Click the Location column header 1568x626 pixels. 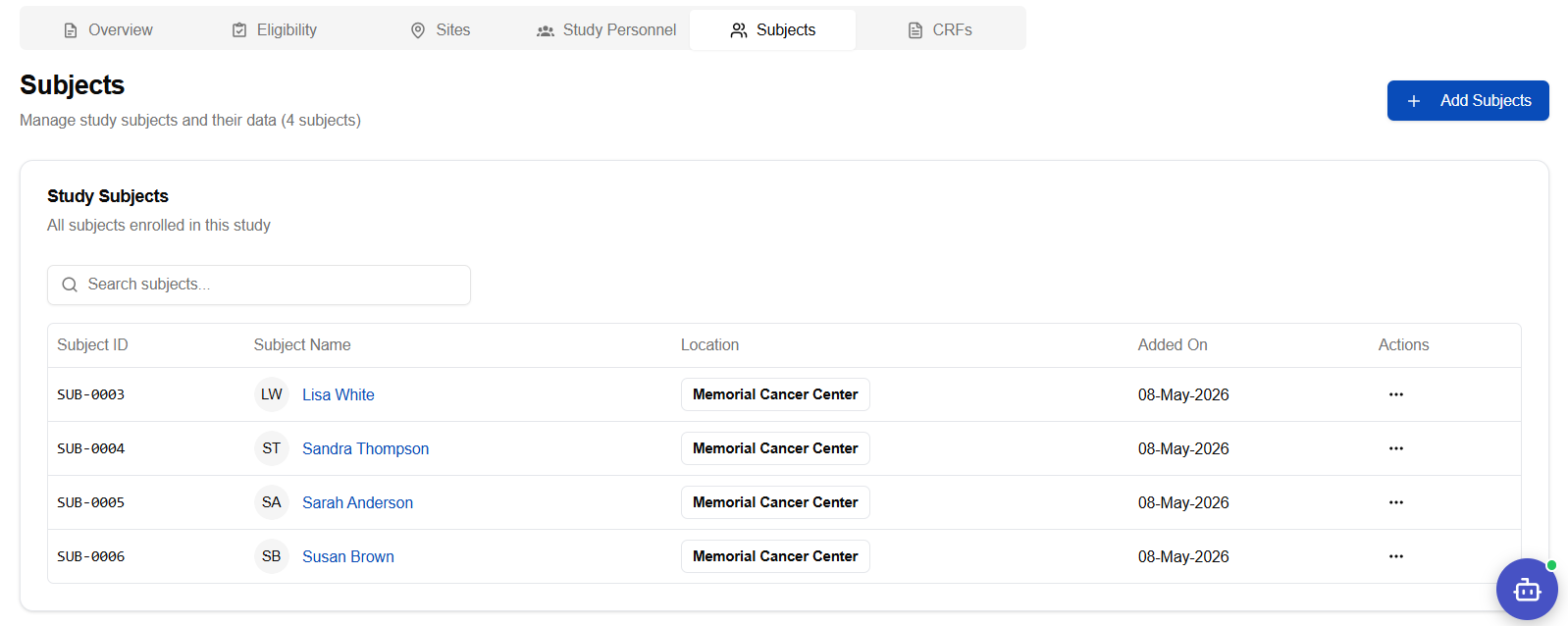[x=709, y=345]
